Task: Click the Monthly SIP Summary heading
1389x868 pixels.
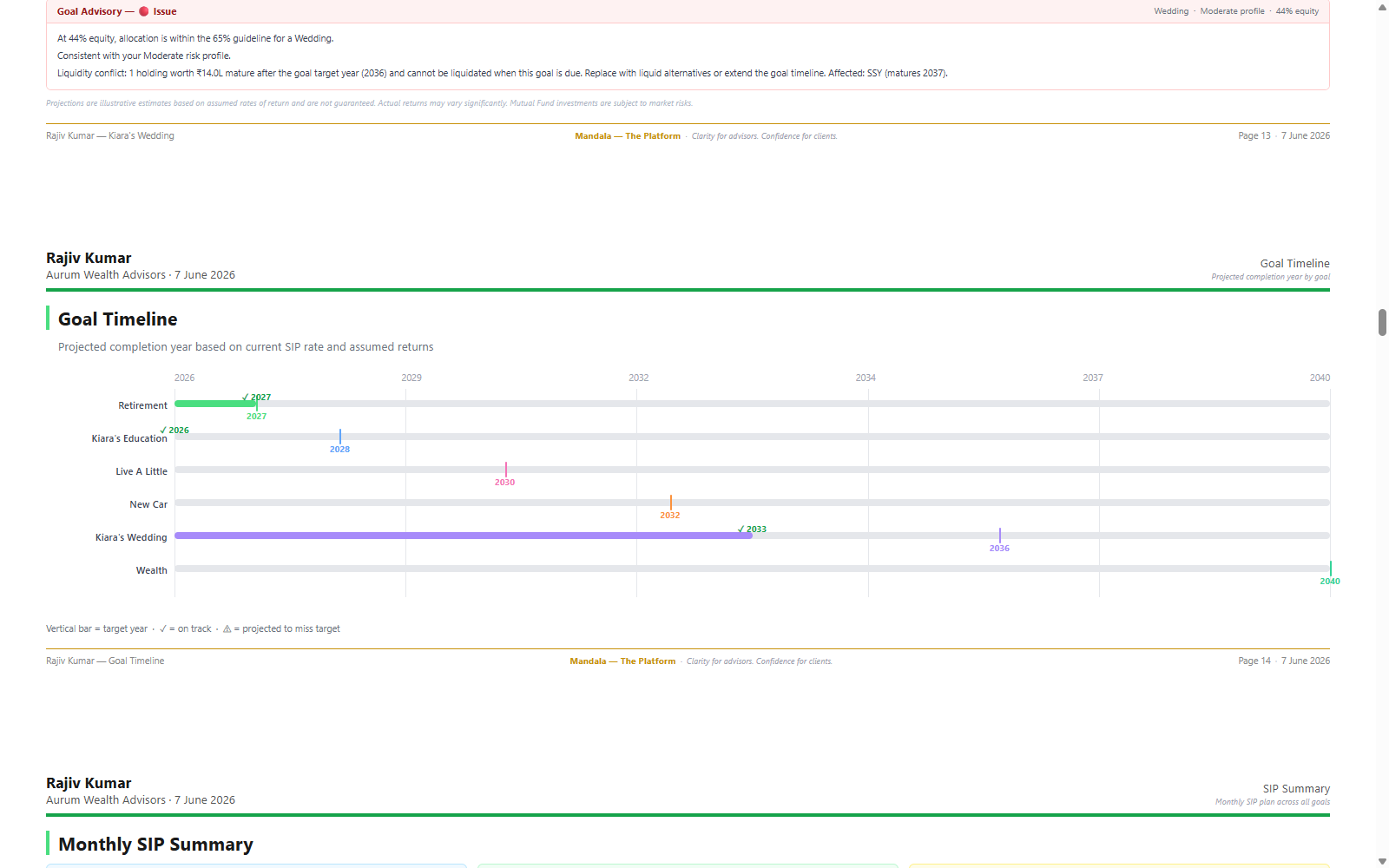Action: [x=155, y=845]
